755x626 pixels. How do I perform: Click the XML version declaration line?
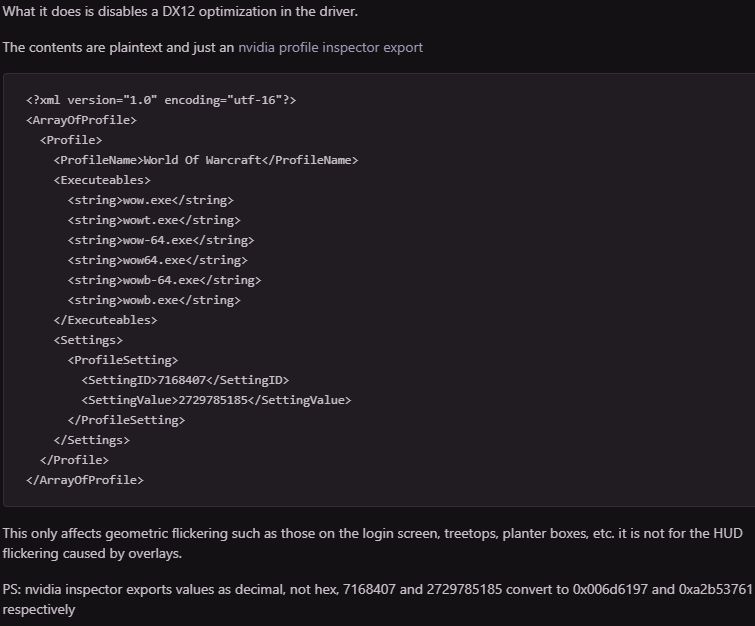161,100
